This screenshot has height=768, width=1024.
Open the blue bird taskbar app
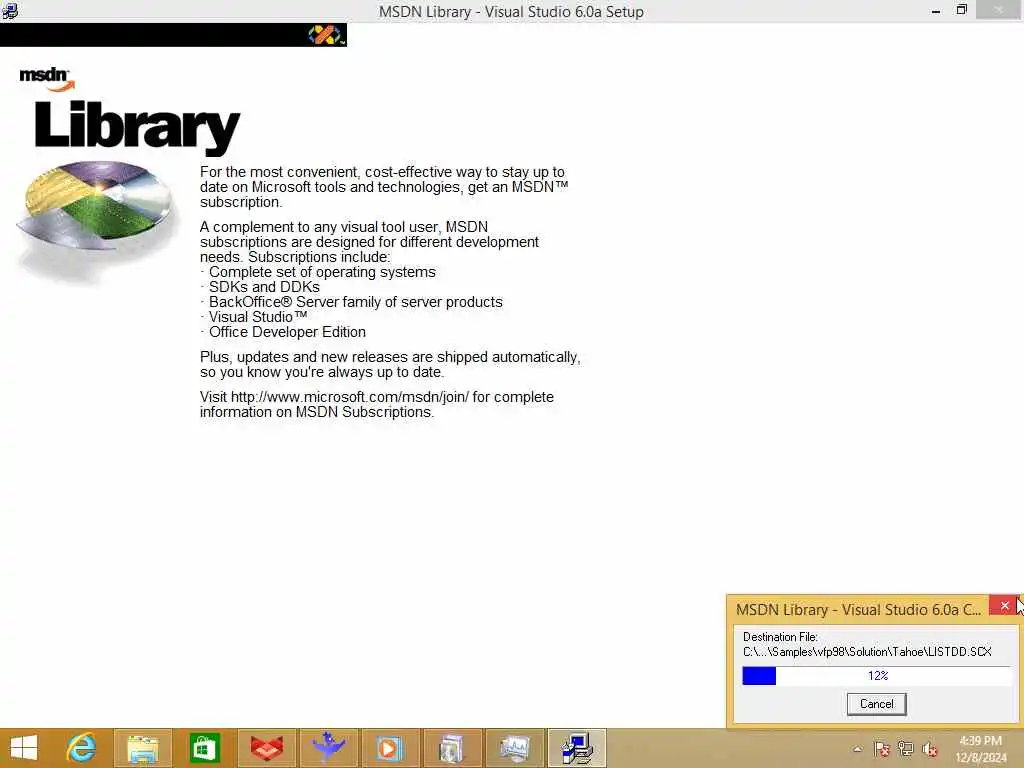click(x=328, y=748)
